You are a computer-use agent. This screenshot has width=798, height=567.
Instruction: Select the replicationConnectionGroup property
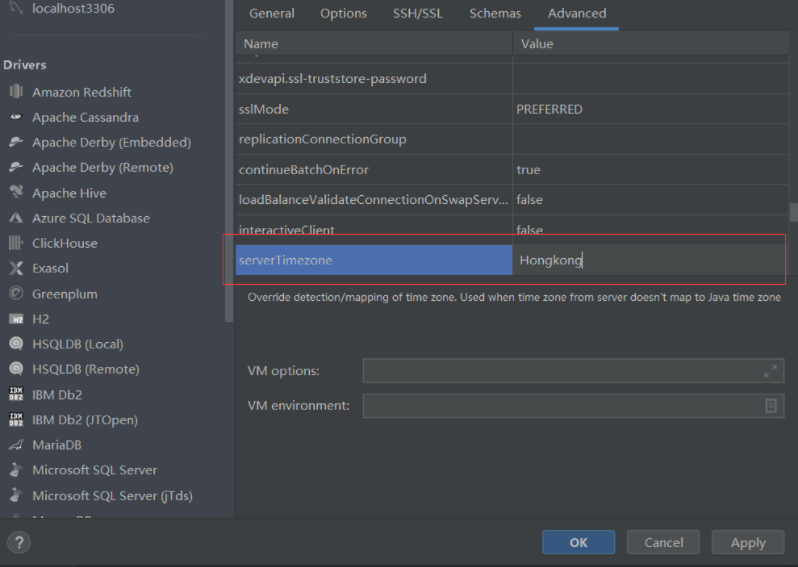coord(323,139)
